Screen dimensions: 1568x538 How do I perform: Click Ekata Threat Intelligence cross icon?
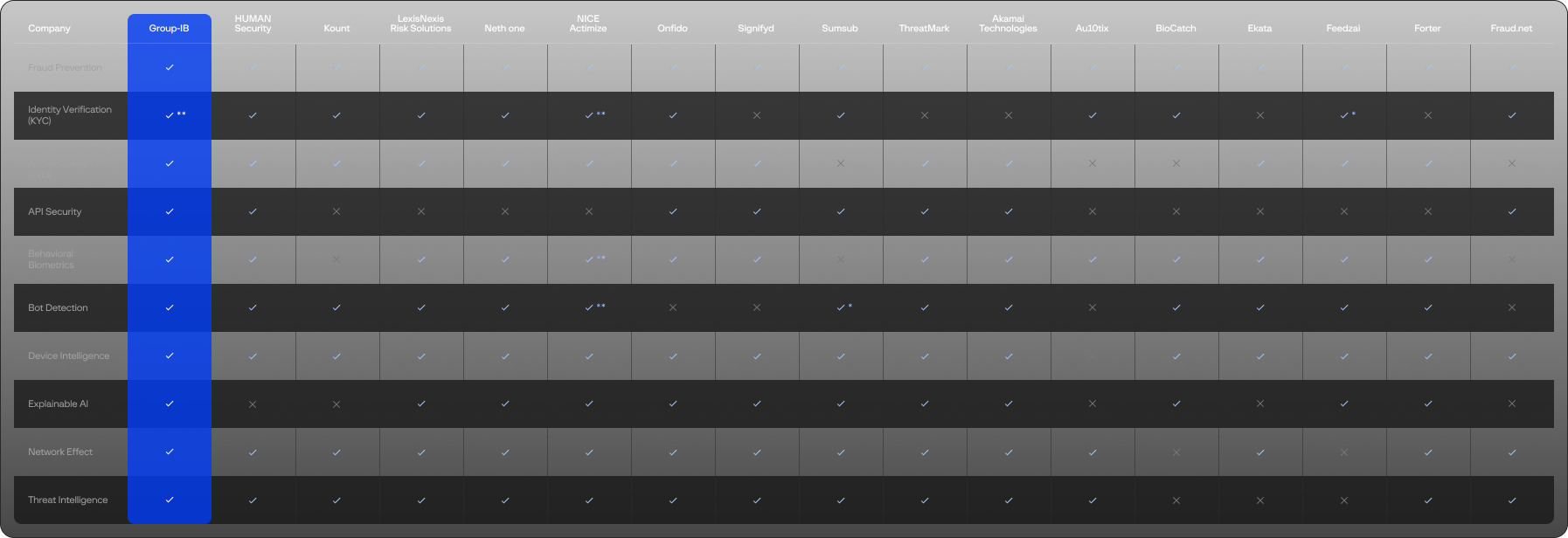[1260, 500]
